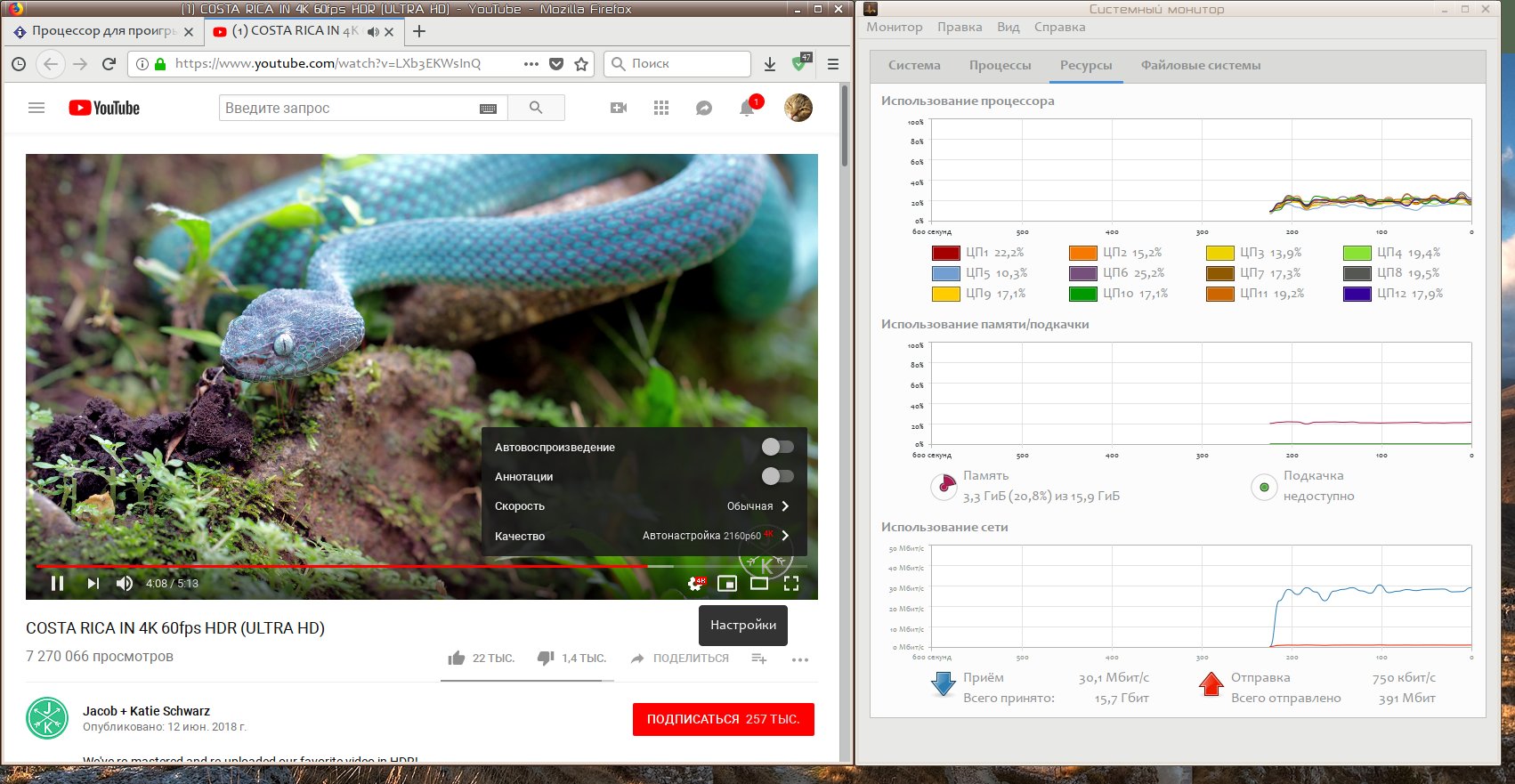Open YouTube notifications bell
1515x784 pixels.
pos(747,109)
